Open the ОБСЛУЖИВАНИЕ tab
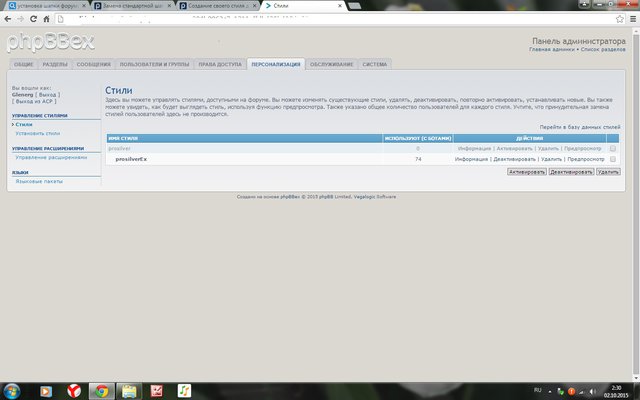The width and height of the screenshot is (640, 400). coord(331,64)
